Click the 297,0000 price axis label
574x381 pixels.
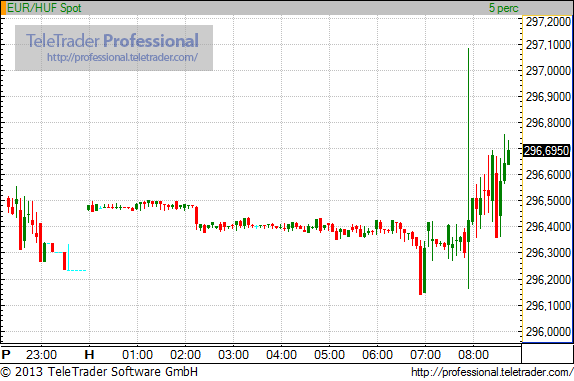pos(548,71)
